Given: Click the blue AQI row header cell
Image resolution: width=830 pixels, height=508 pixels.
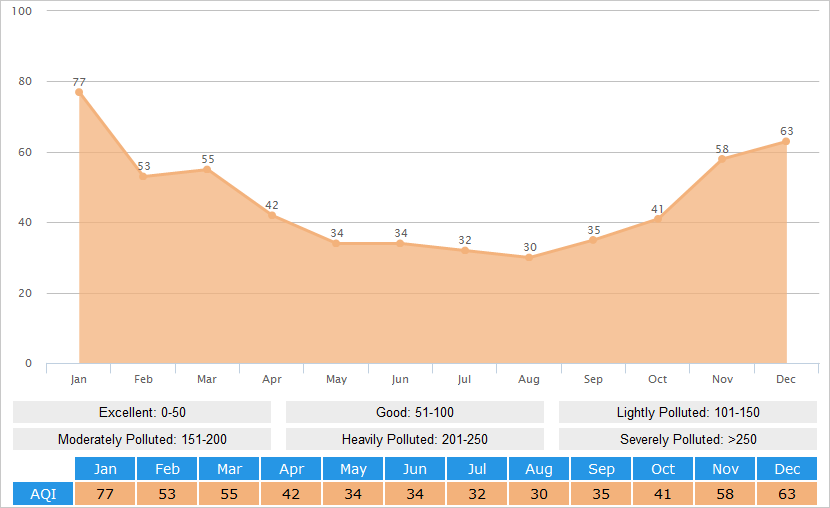Looking at the screenshot, I should [x=43, y=494].
